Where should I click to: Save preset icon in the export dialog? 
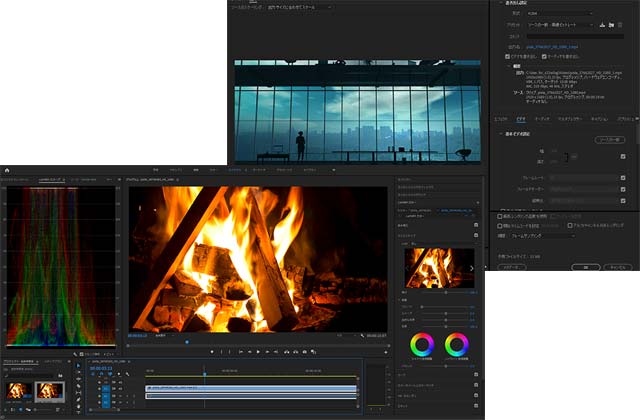[x=602, y=25]
